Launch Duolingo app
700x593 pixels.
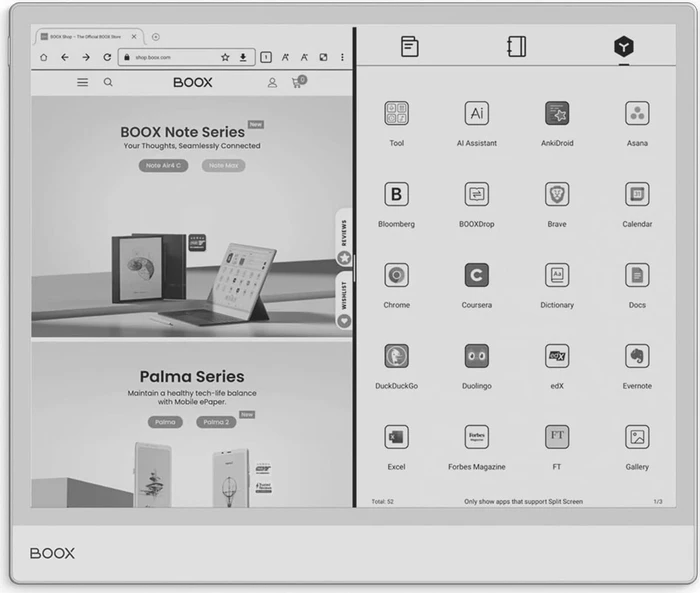[x=476, y=356]
